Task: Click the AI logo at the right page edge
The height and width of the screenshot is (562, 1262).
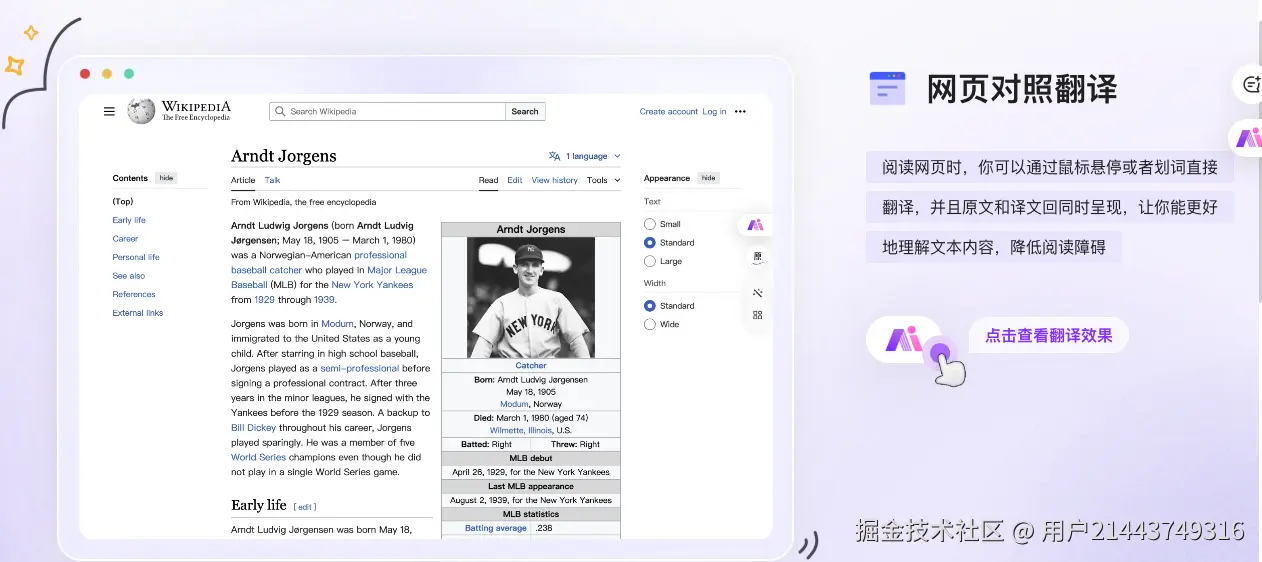Action: (1248, 138)
